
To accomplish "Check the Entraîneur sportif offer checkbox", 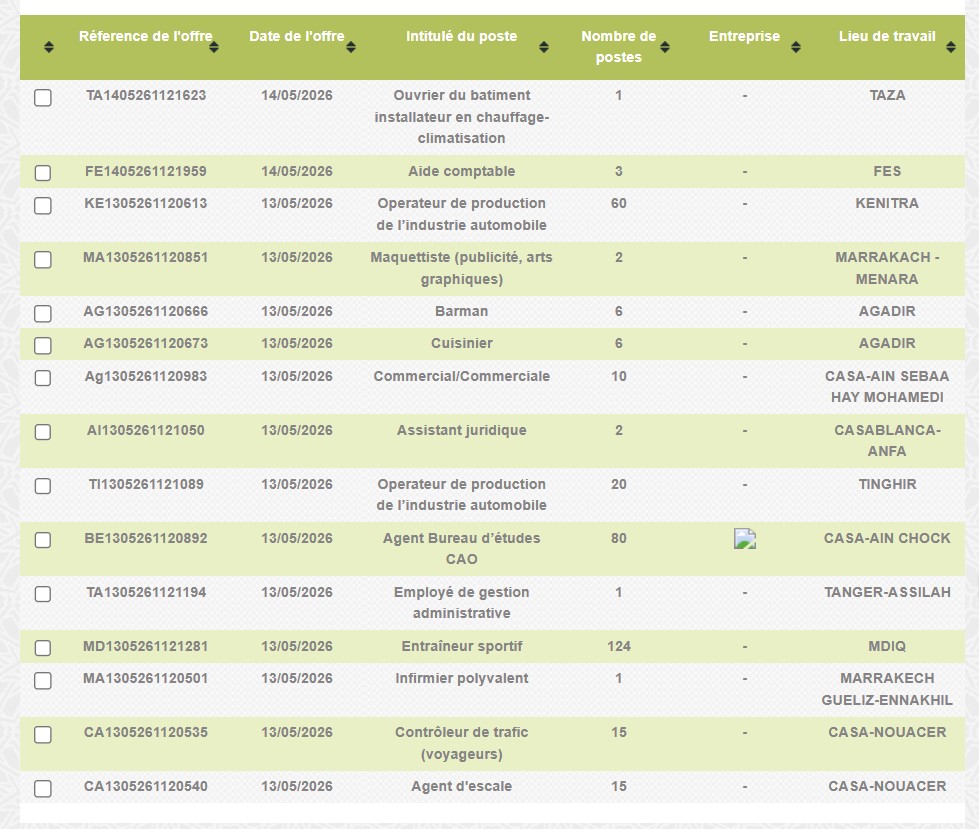I will pos(42,648).
